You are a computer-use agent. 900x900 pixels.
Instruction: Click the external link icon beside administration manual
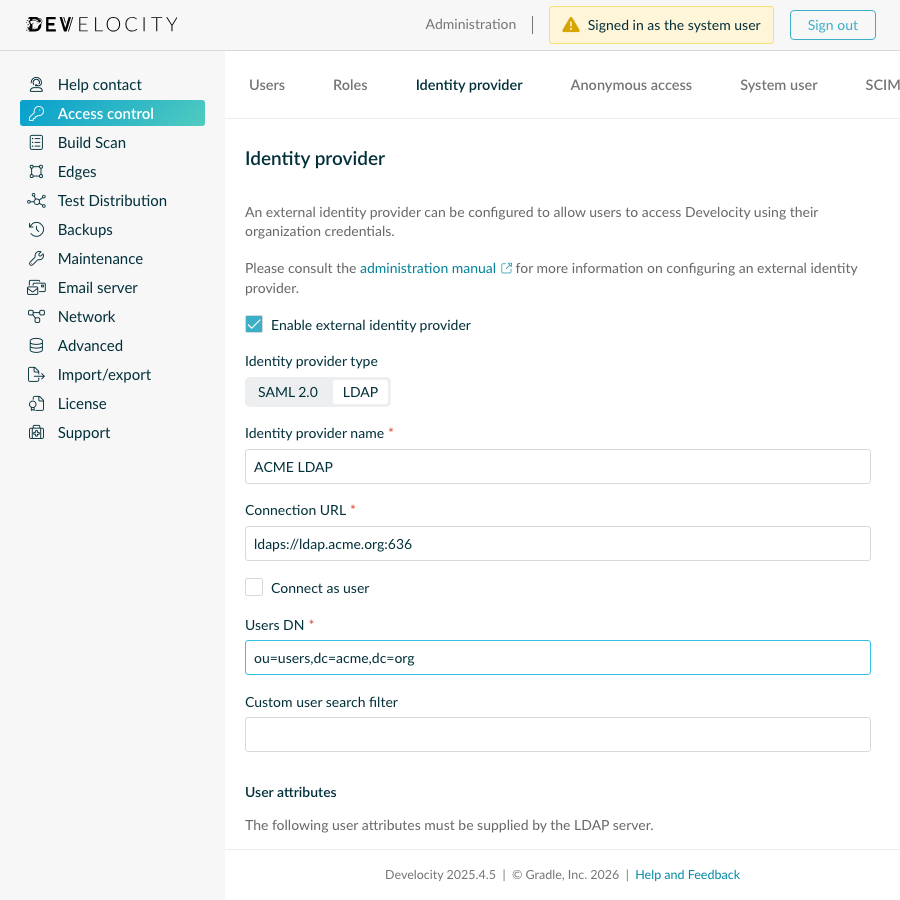[x=506, y=267]
